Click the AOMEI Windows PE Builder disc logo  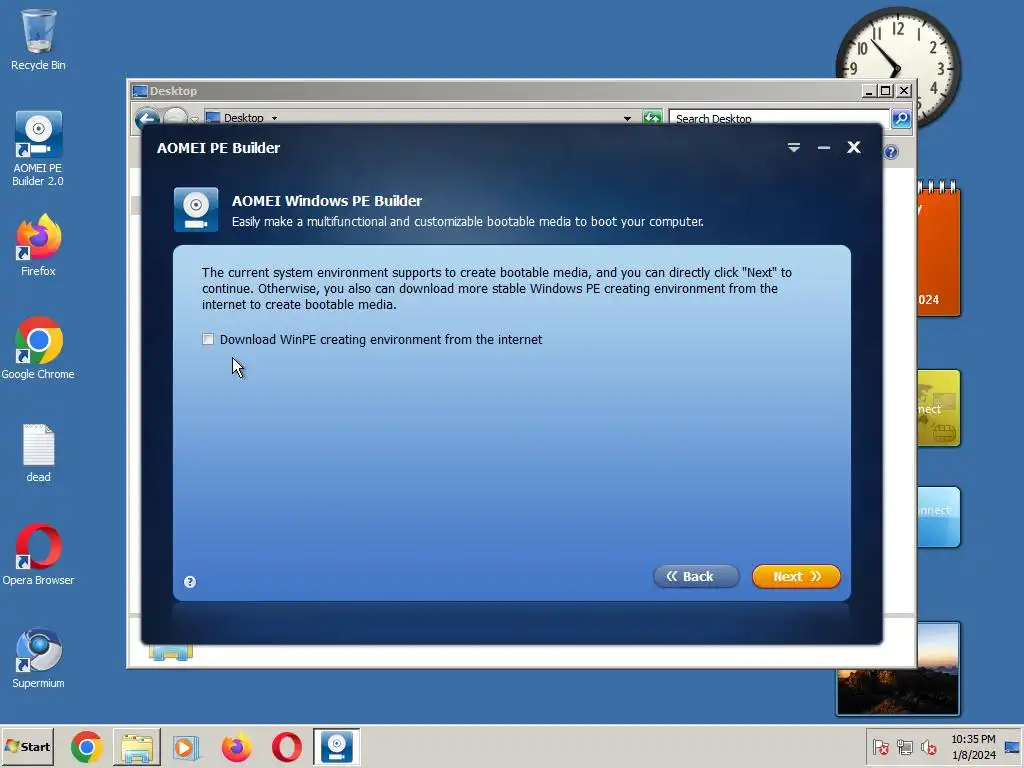point(196,210)
